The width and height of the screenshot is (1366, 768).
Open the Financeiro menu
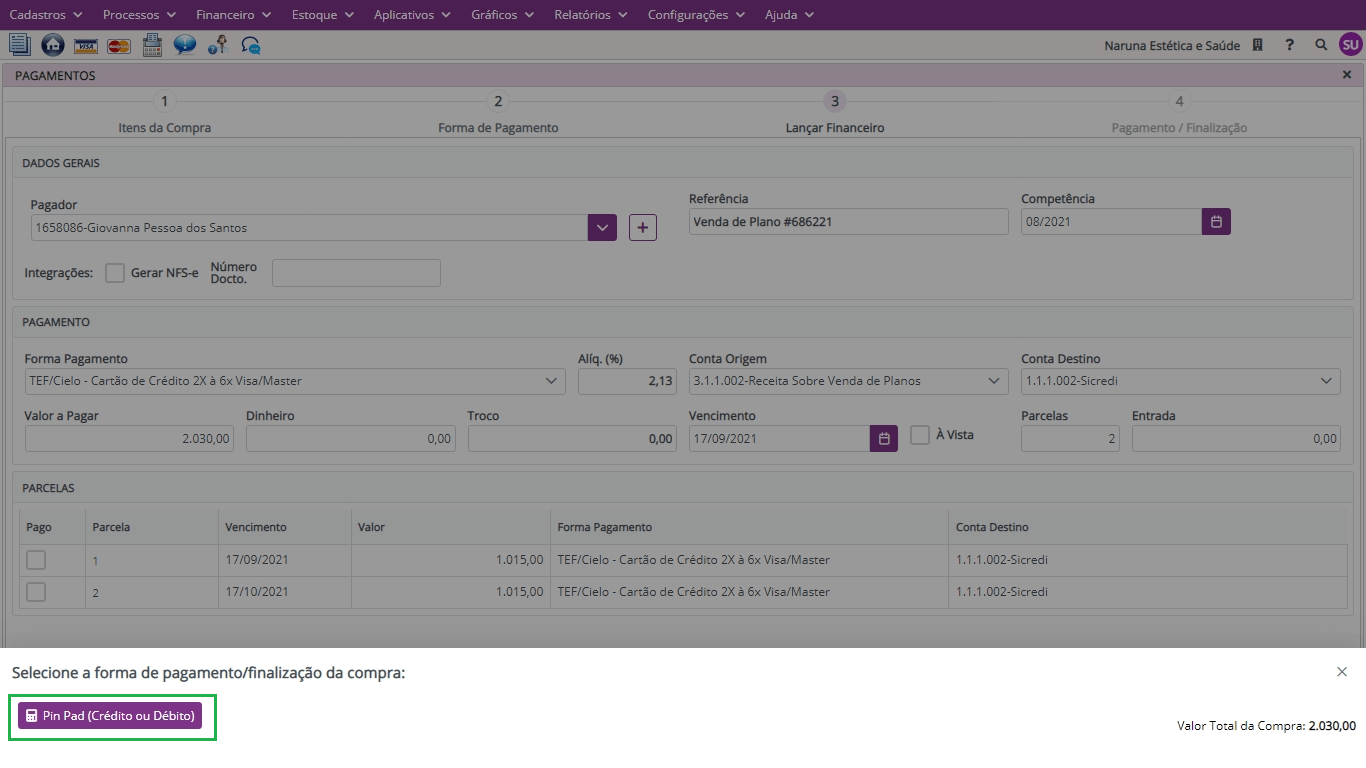[x=233, y=15]
